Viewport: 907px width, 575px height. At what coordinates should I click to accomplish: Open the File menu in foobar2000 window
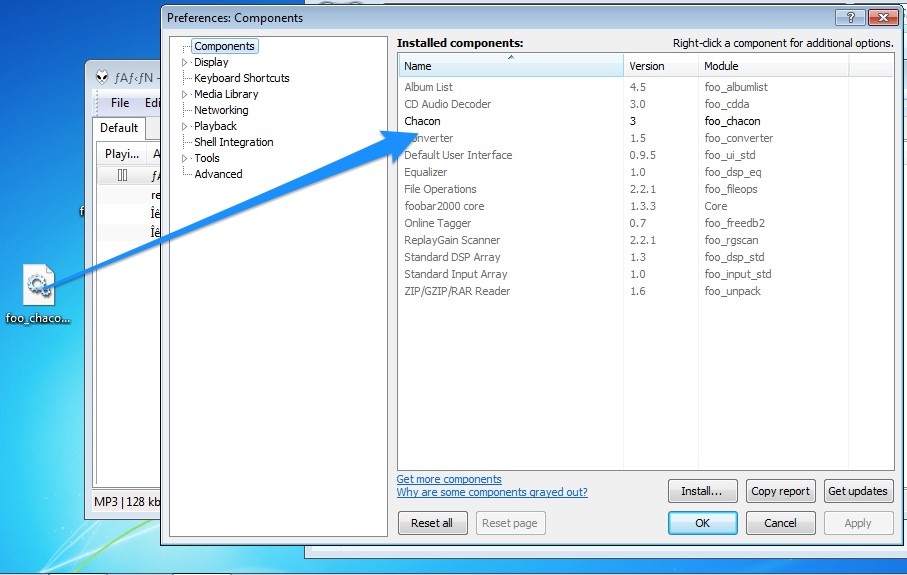click(120, 103)
